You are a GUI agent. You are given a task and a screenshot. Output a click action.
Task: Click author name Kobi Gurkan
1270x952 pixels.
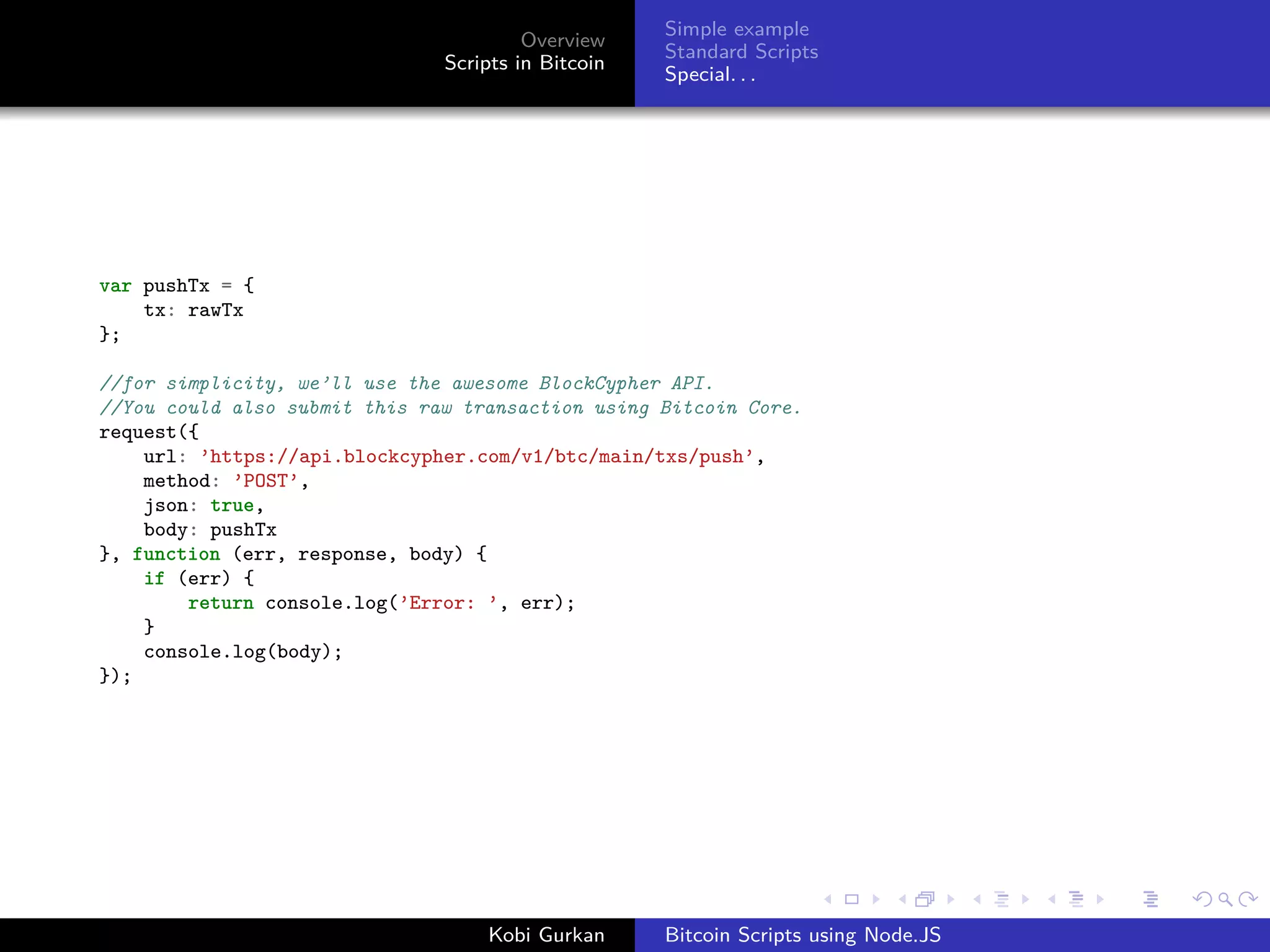pyautogui.click(x=546, y=935)
